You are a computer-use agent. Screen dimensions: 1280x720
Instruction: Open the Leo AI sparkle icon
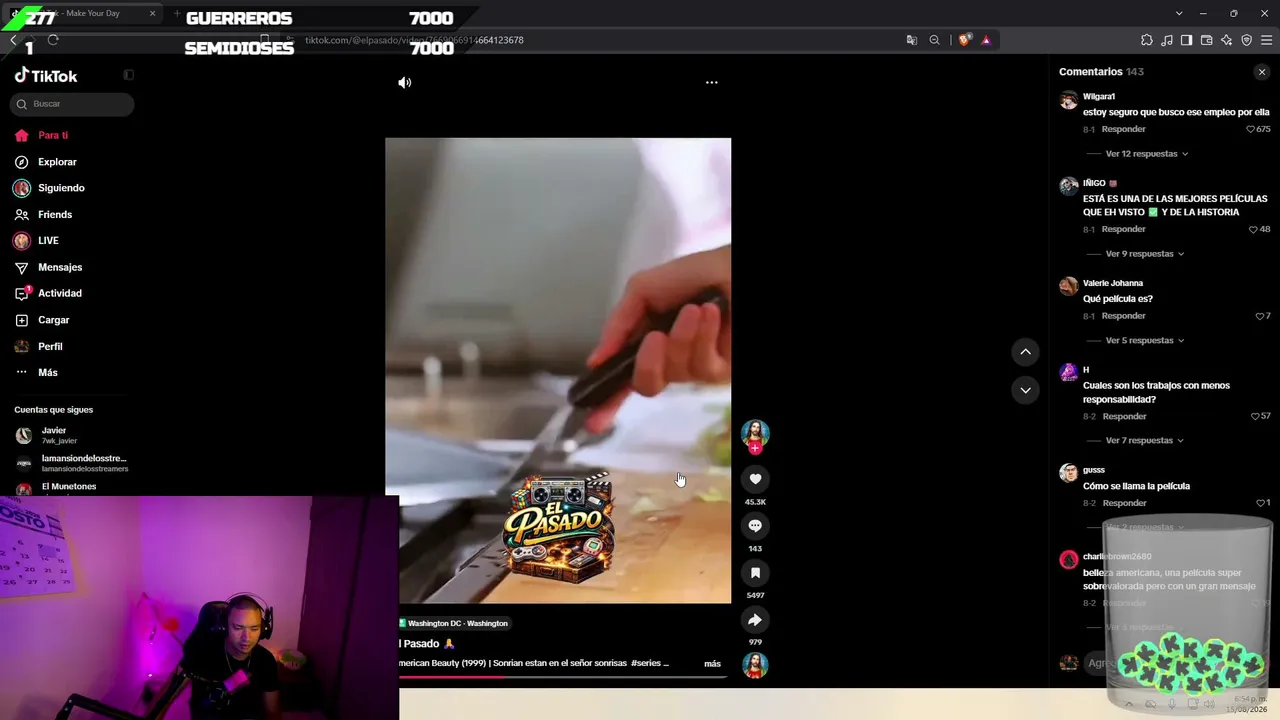tap(1226, 40)
